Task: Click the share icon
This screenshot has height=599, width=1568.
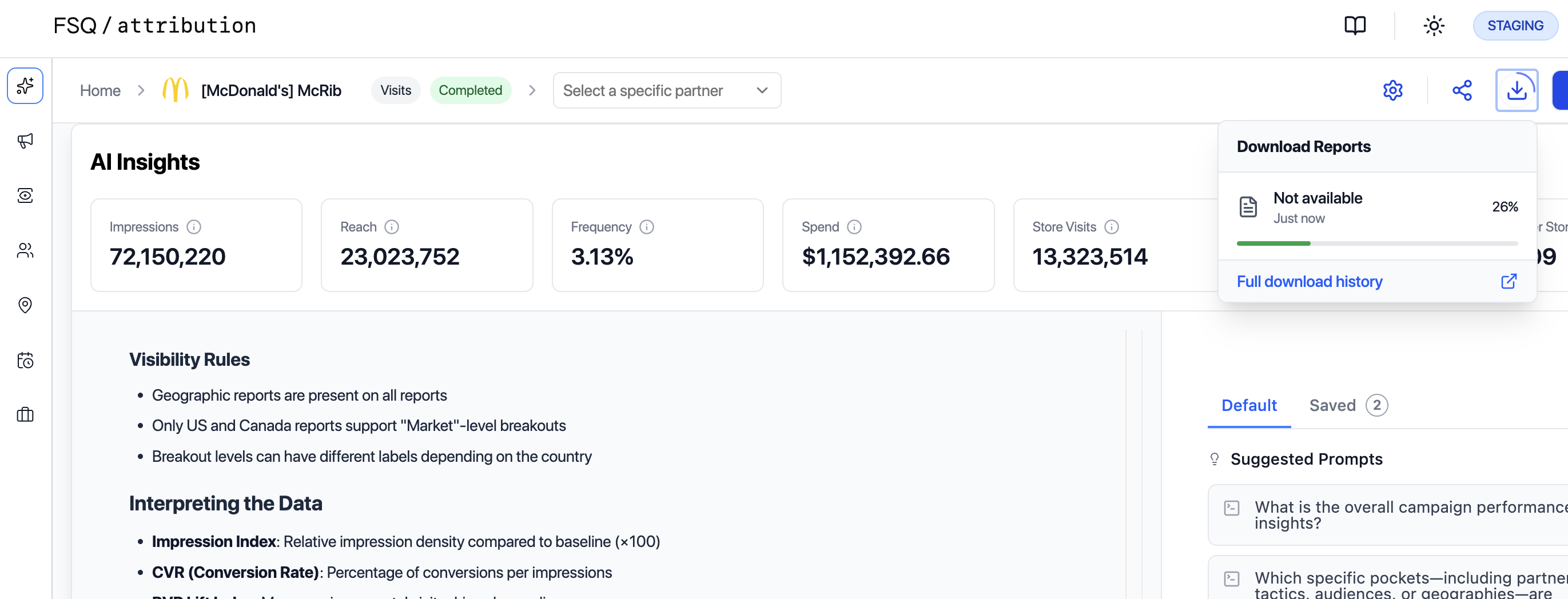Action: pyautogui.click(x=1462, y=91)
